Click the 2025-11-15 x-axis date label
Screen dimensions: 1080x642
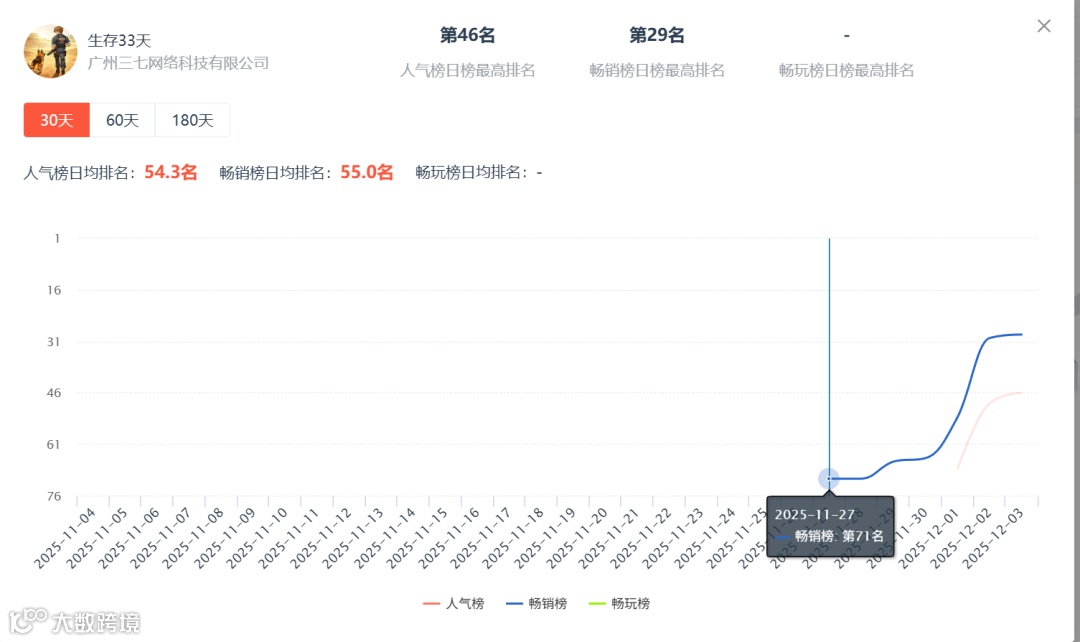417,538
